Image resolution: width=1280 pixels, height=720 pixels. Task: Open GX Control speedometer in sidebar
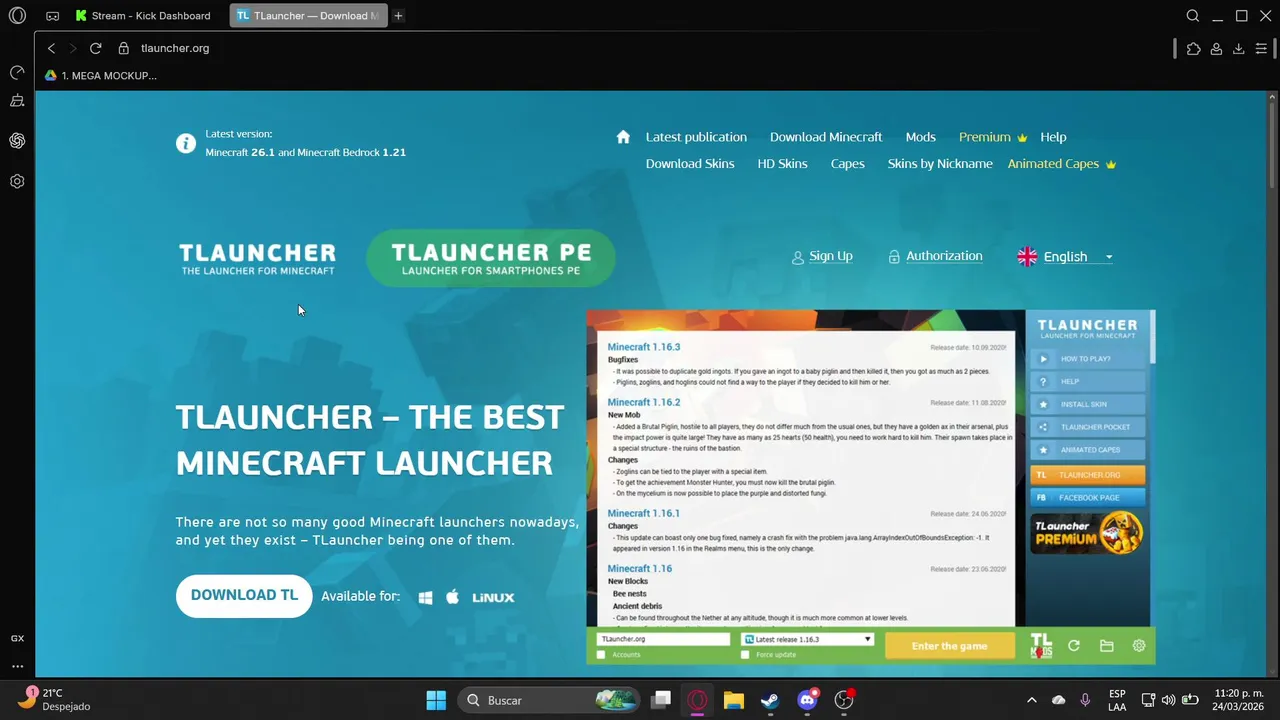[x=17, y=73]
